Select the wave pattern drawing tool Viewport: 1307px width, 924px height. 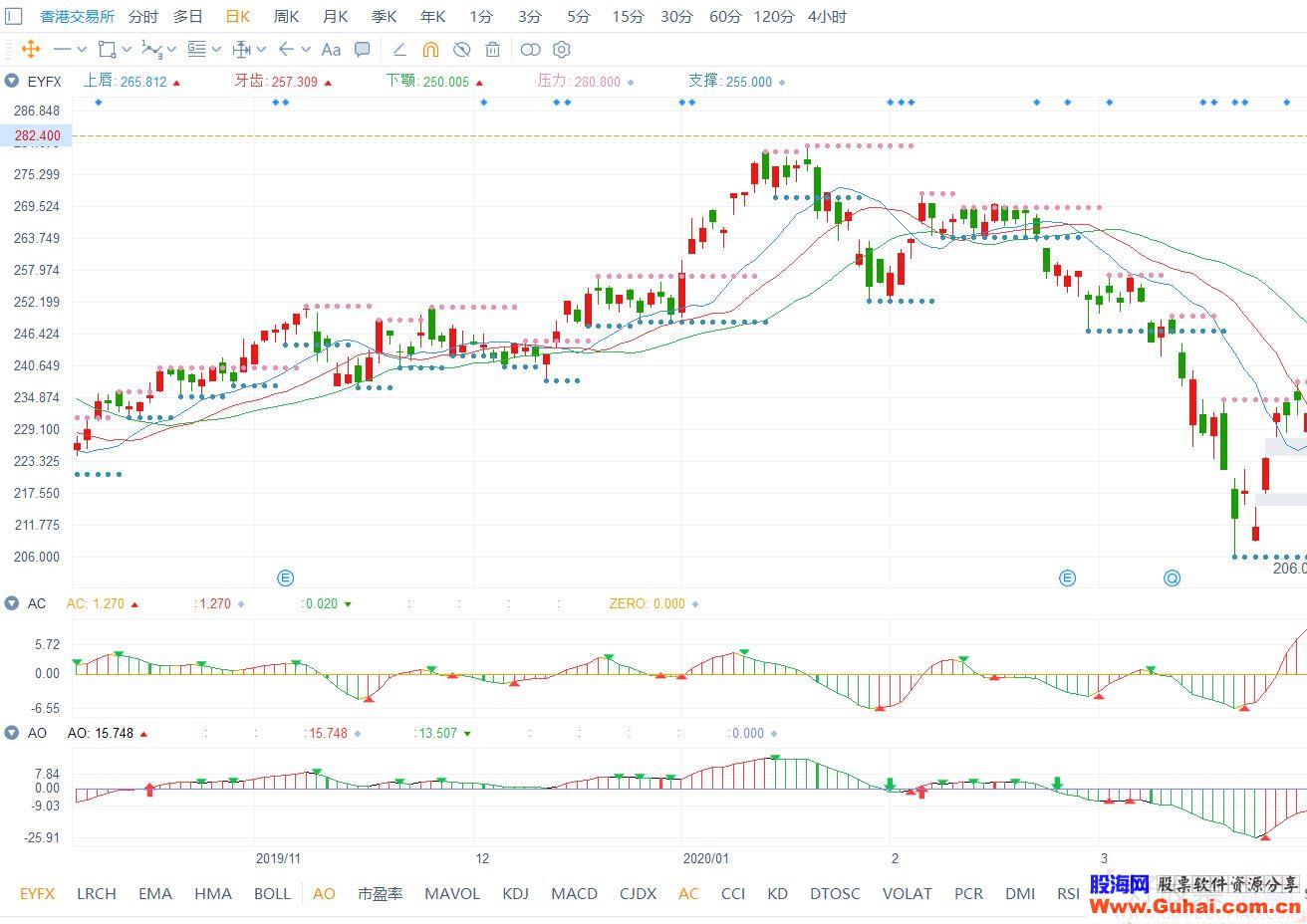tap(151, 49)
